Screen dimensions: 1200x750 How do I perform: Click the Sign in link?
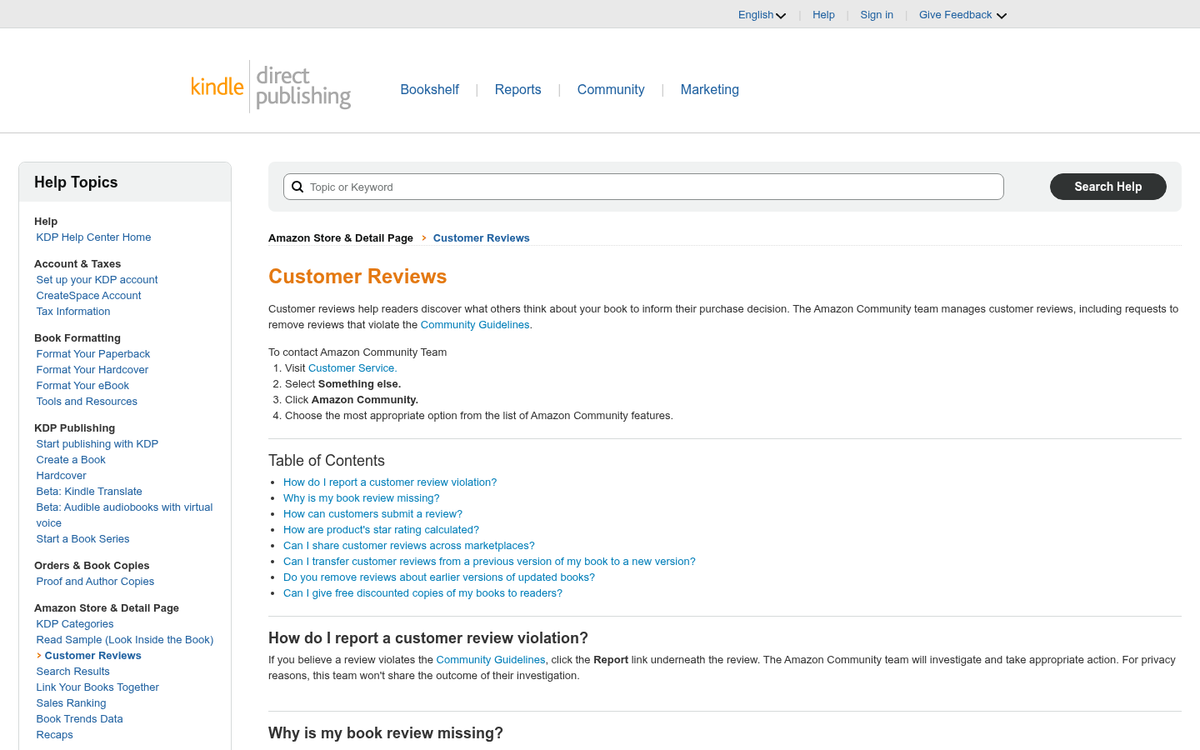point(876,14)
